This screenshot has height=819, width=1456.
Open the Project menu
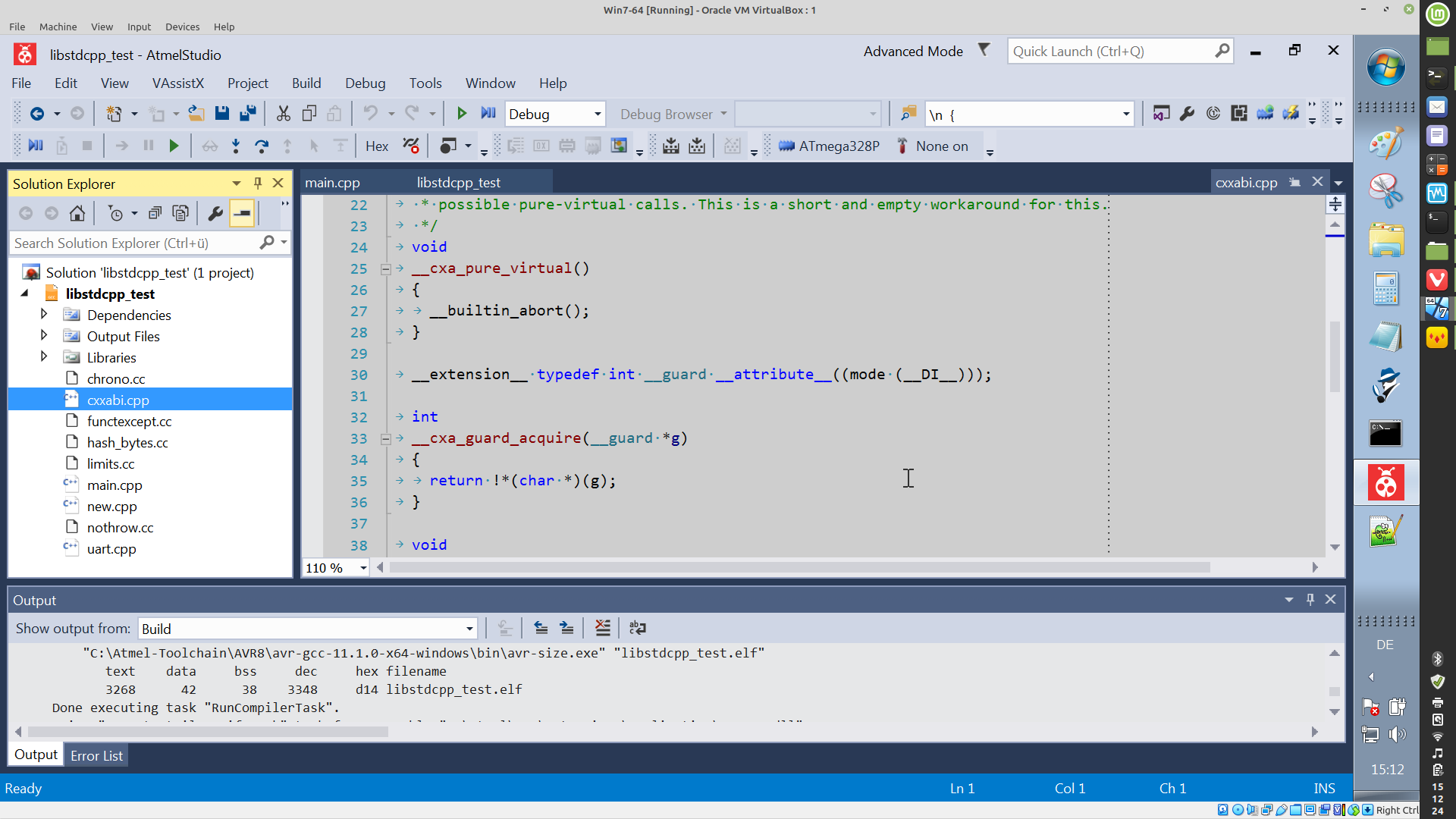click(247, 83)
